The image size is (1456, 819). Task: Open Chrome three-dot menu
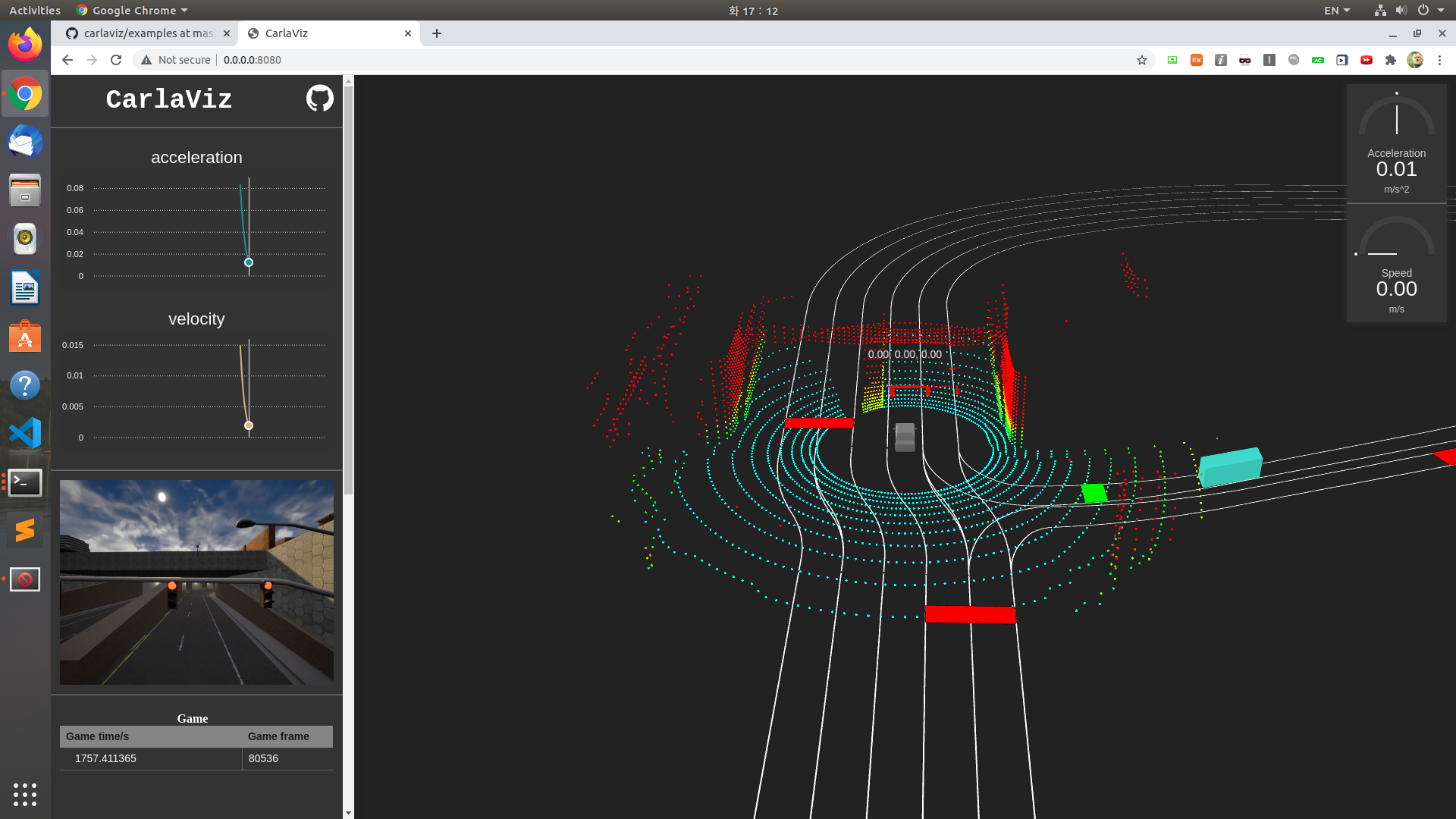point(1439,60)
